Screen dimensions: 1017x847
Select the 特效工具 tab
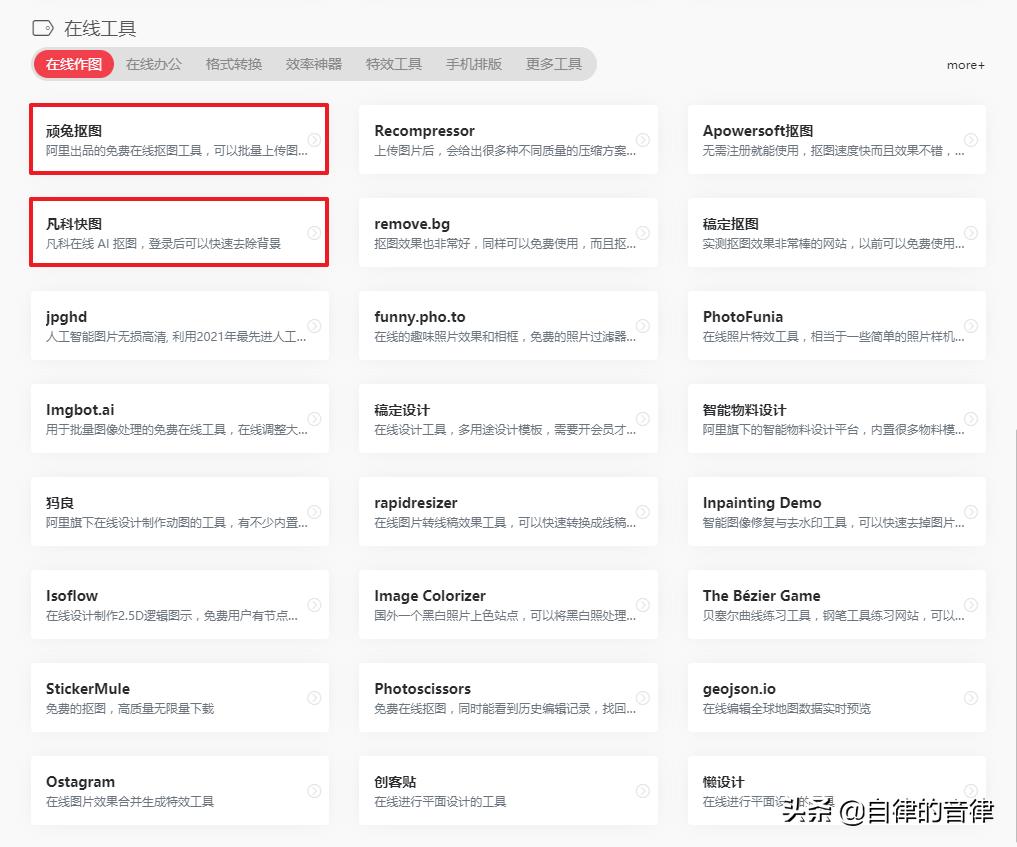394,63
